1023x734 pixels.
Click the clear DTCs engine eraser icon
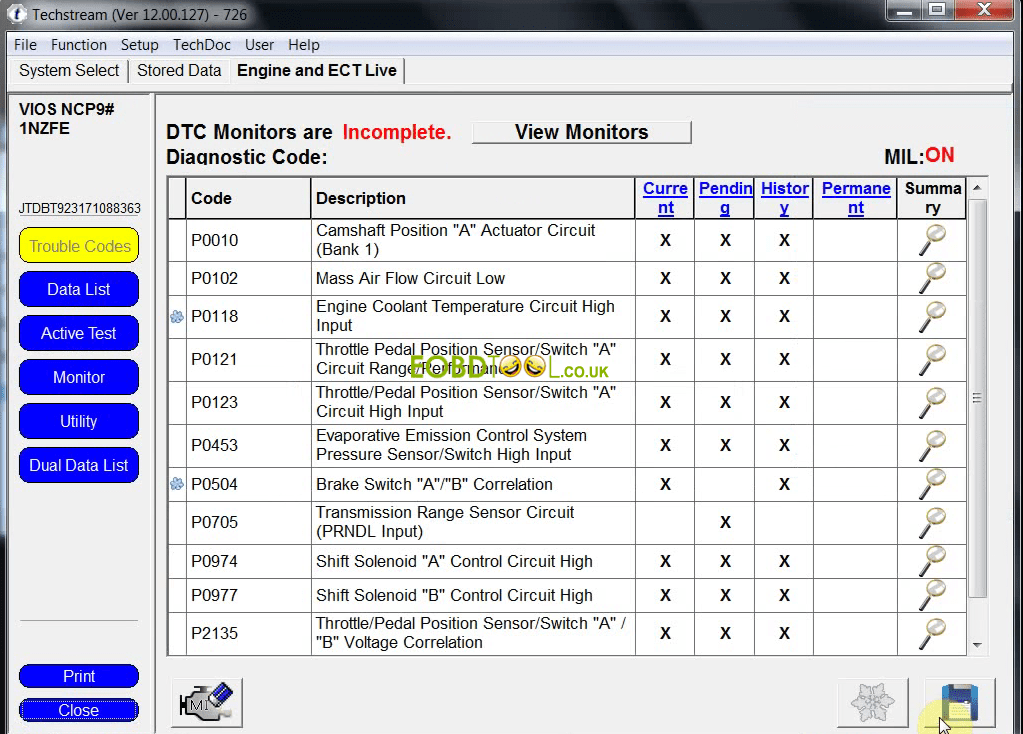coord(207,703)
